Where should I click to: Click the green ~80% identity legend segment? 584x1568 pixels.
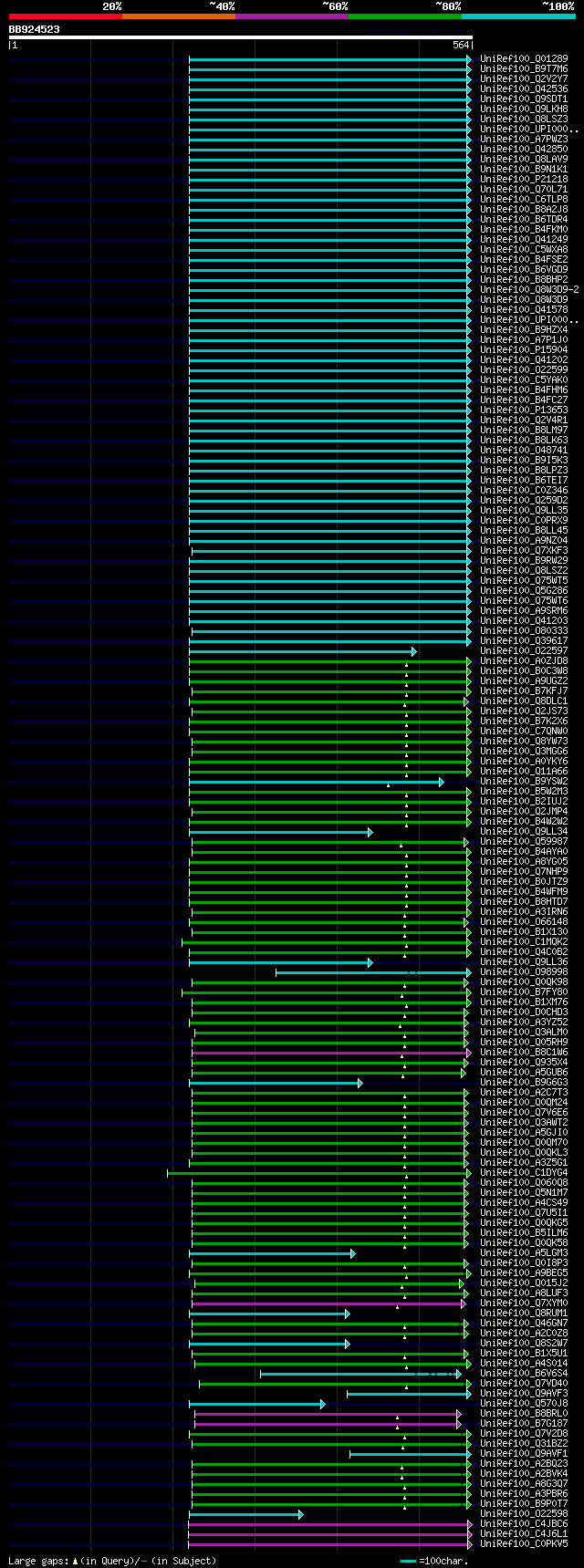pyautogui.click(x=405, y=16)
